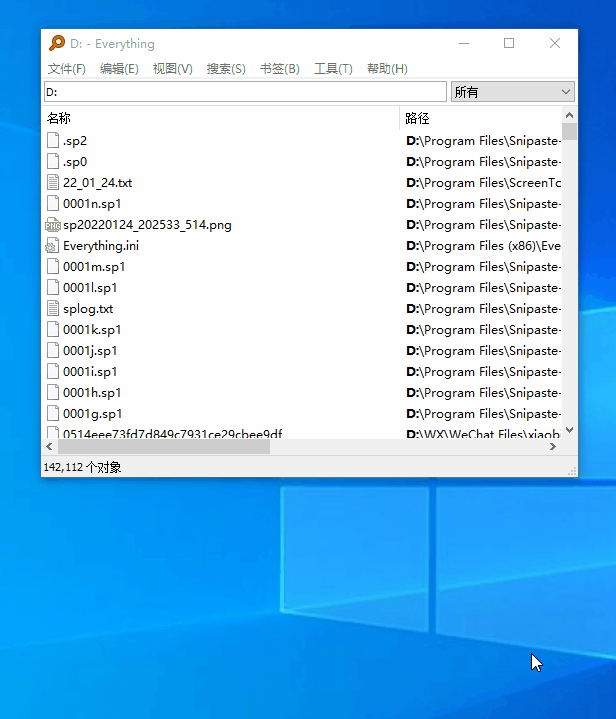Click the file icon beside 0001n.sp1
The width and height of the screenshot is (616, 719).
[53, 204]
